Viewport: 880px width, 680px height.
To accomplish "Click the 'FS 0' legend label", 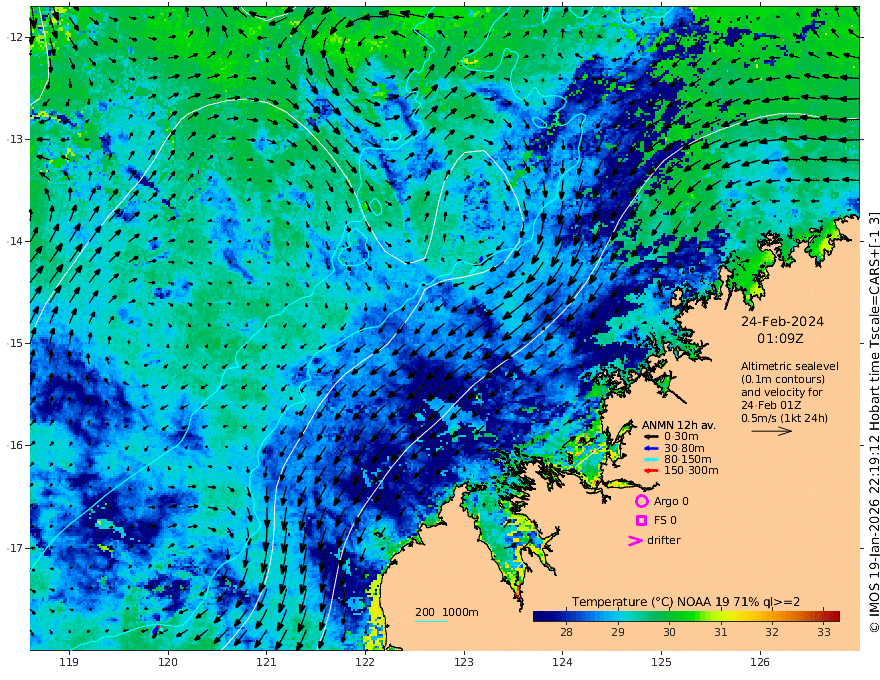I will click(x=665, y=521).
